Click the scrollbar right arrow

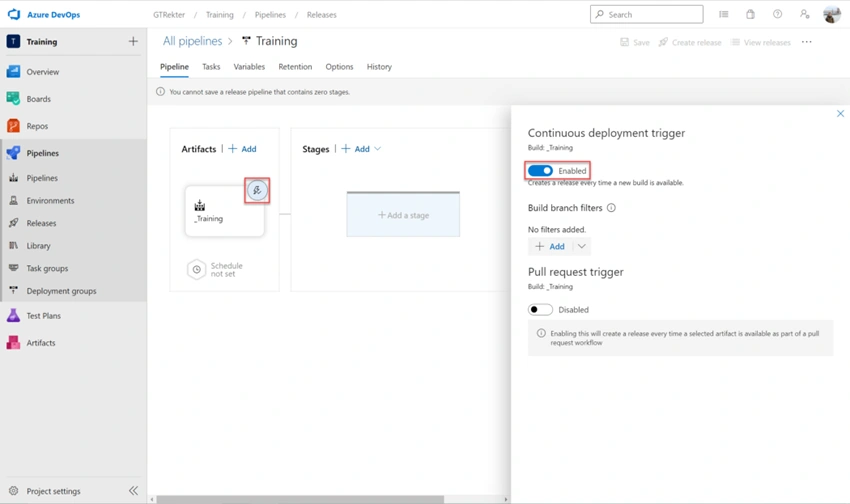pyautogui.click(x=506, y=499)
